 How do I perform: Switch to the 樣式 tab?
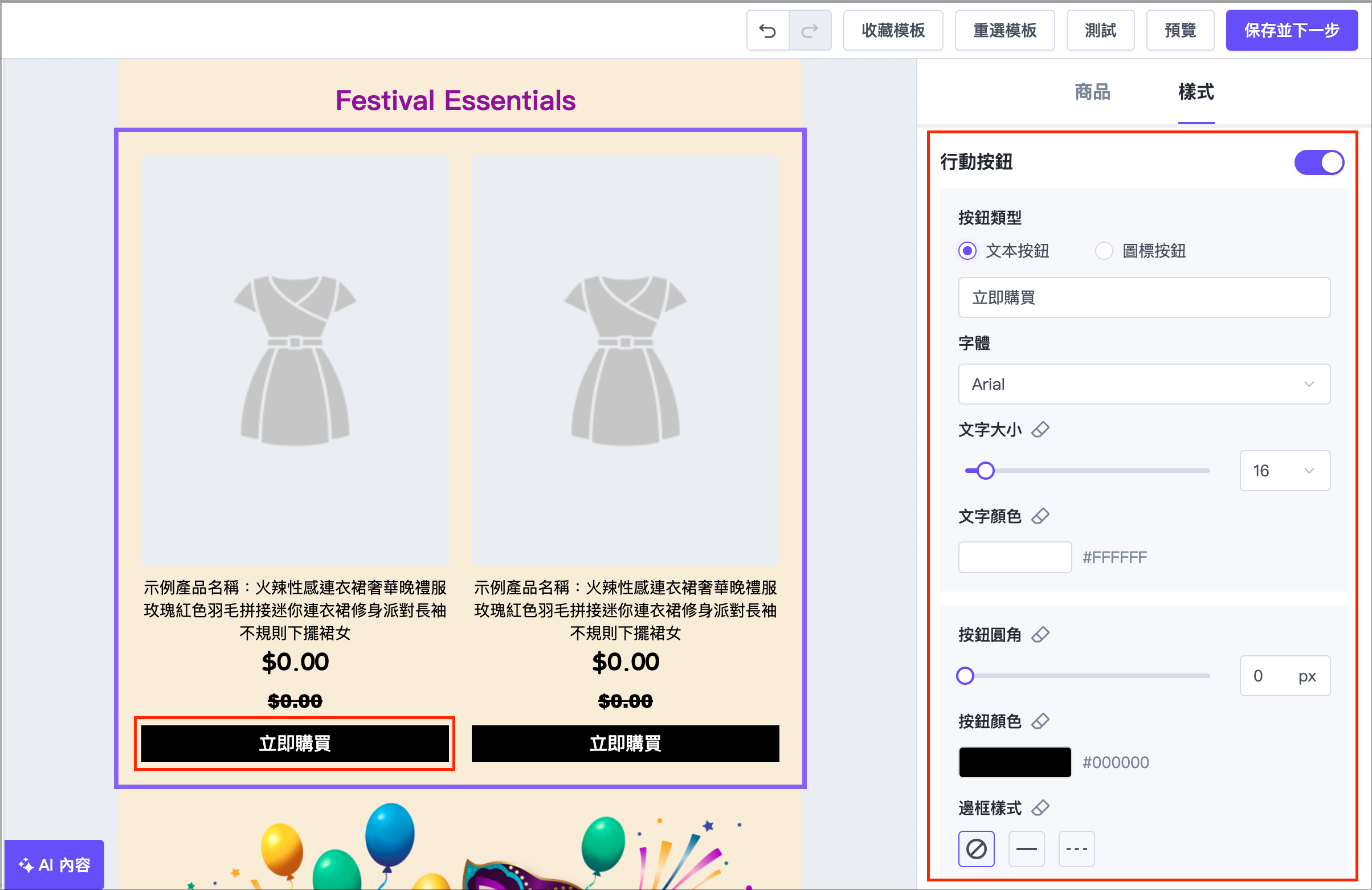pos(1195,92)
